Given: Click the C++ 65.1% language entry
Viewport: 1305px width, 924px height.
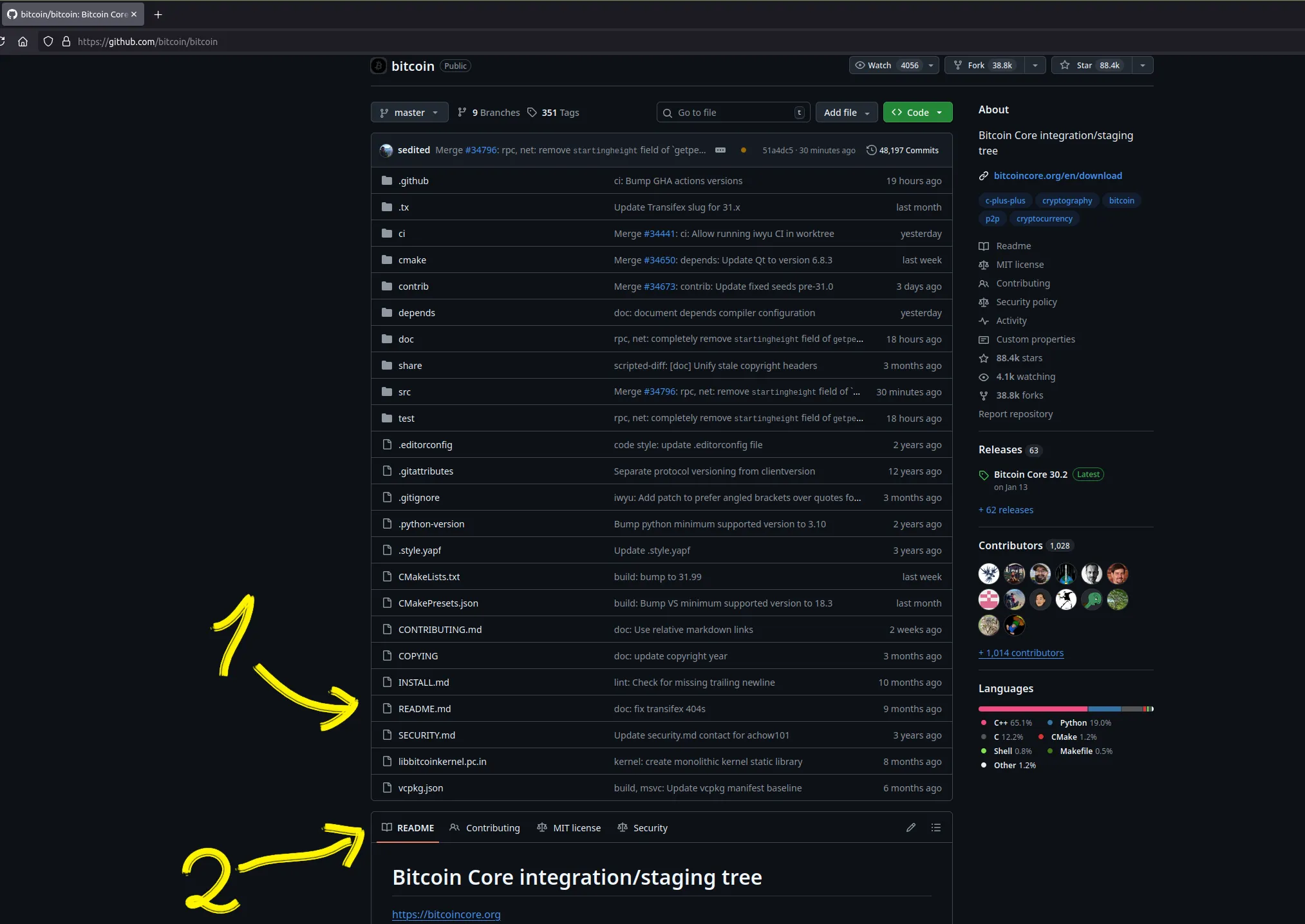Looking at the screenshot, I should point(1006,723).
